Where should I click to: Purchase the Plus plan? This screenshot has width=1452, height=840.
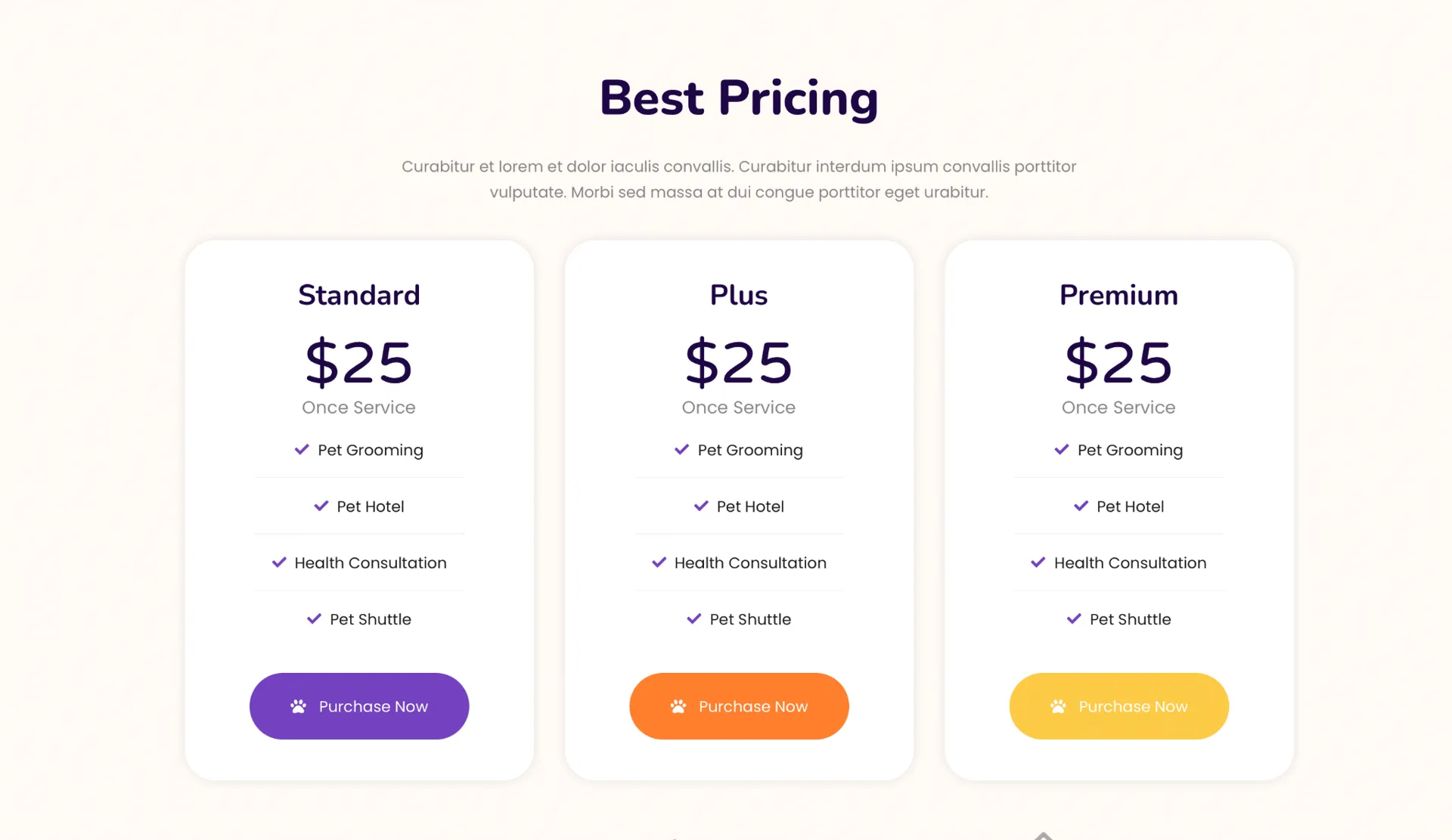pos(739,706)
